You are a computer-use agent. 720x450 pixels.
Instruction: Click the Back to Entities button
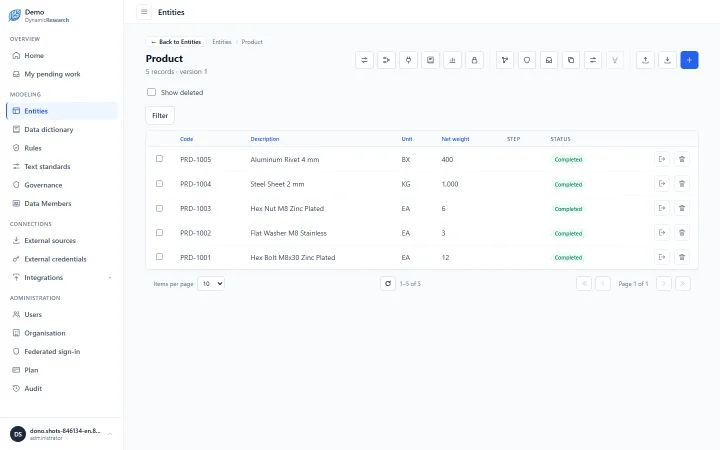pos(176,42)
